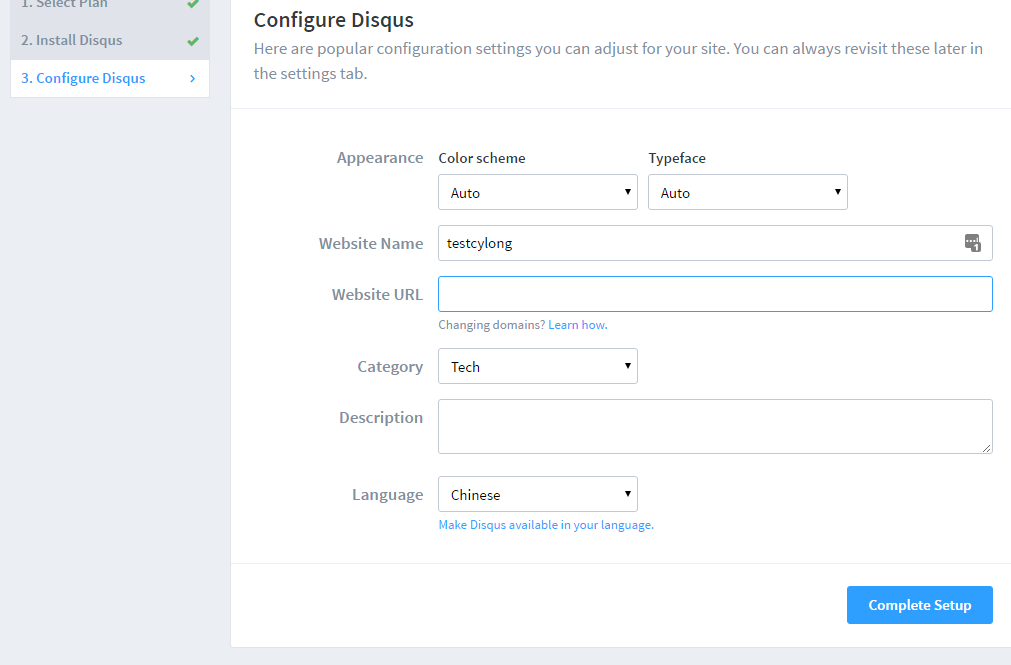Click the Color scheme dropdown arrow
Viewport: 1011px width, 665px height.
click(627, 192)
